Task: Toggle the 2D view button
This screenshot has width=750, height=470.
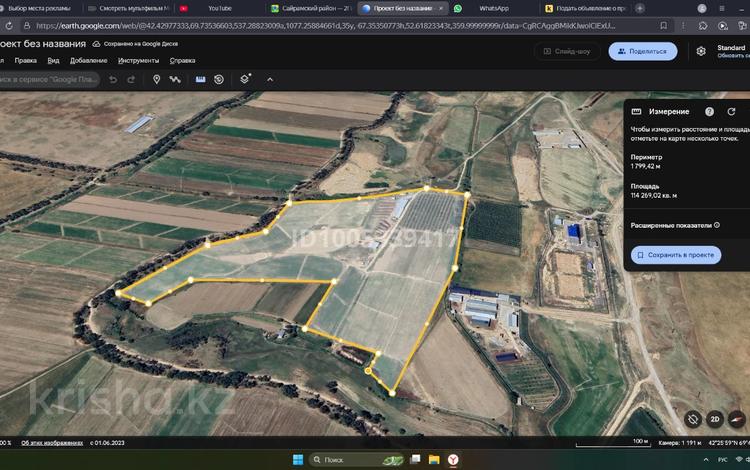Action: coord(715,419)
